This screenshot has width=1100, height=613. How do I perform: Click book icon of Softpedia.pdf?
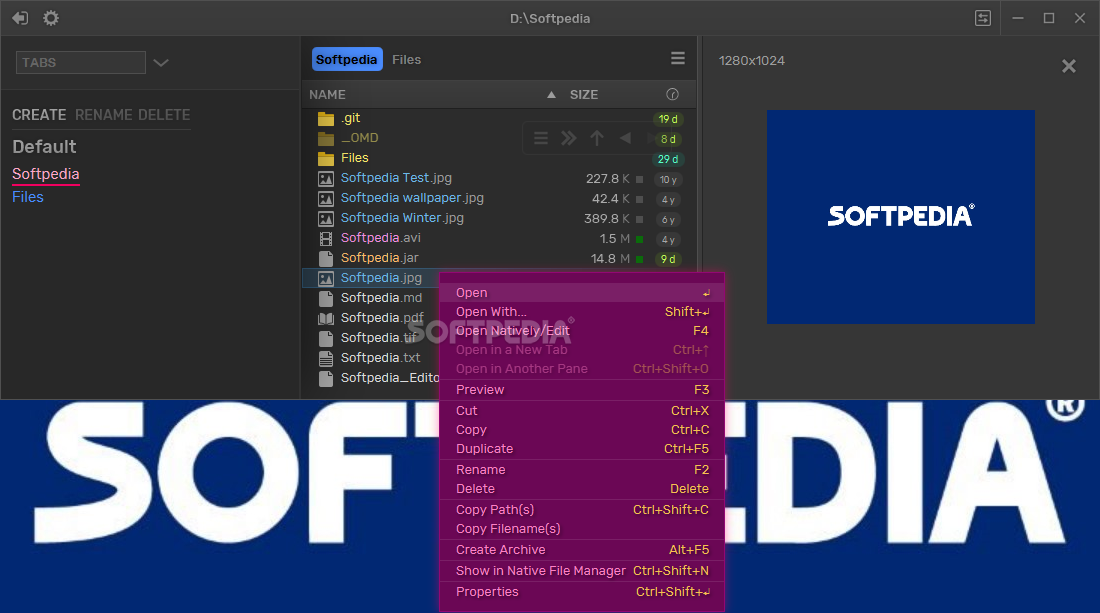pyautogui.click(x=326, y=318)
